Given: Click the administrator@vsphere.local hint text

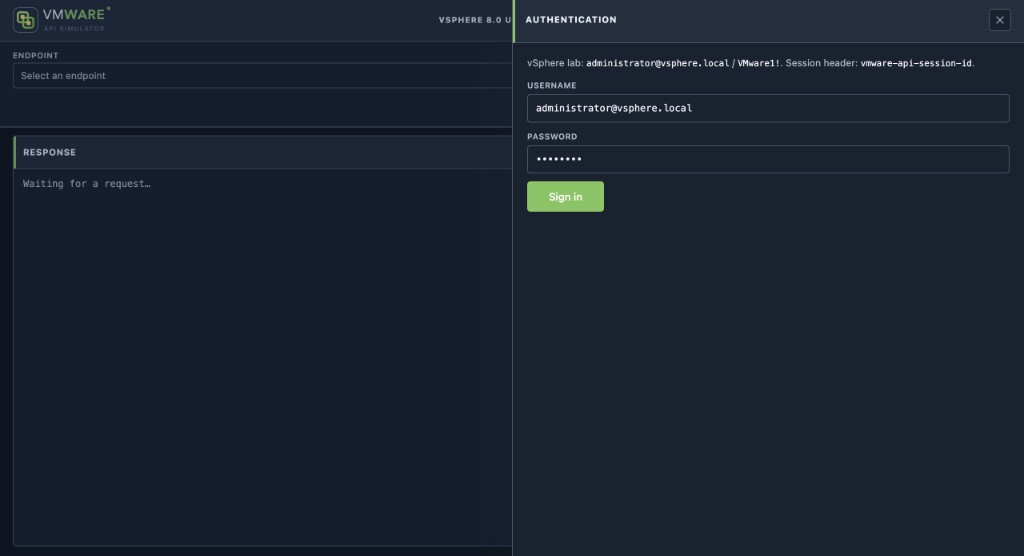Looking at the screenshot, I should (x=657, y=63).
